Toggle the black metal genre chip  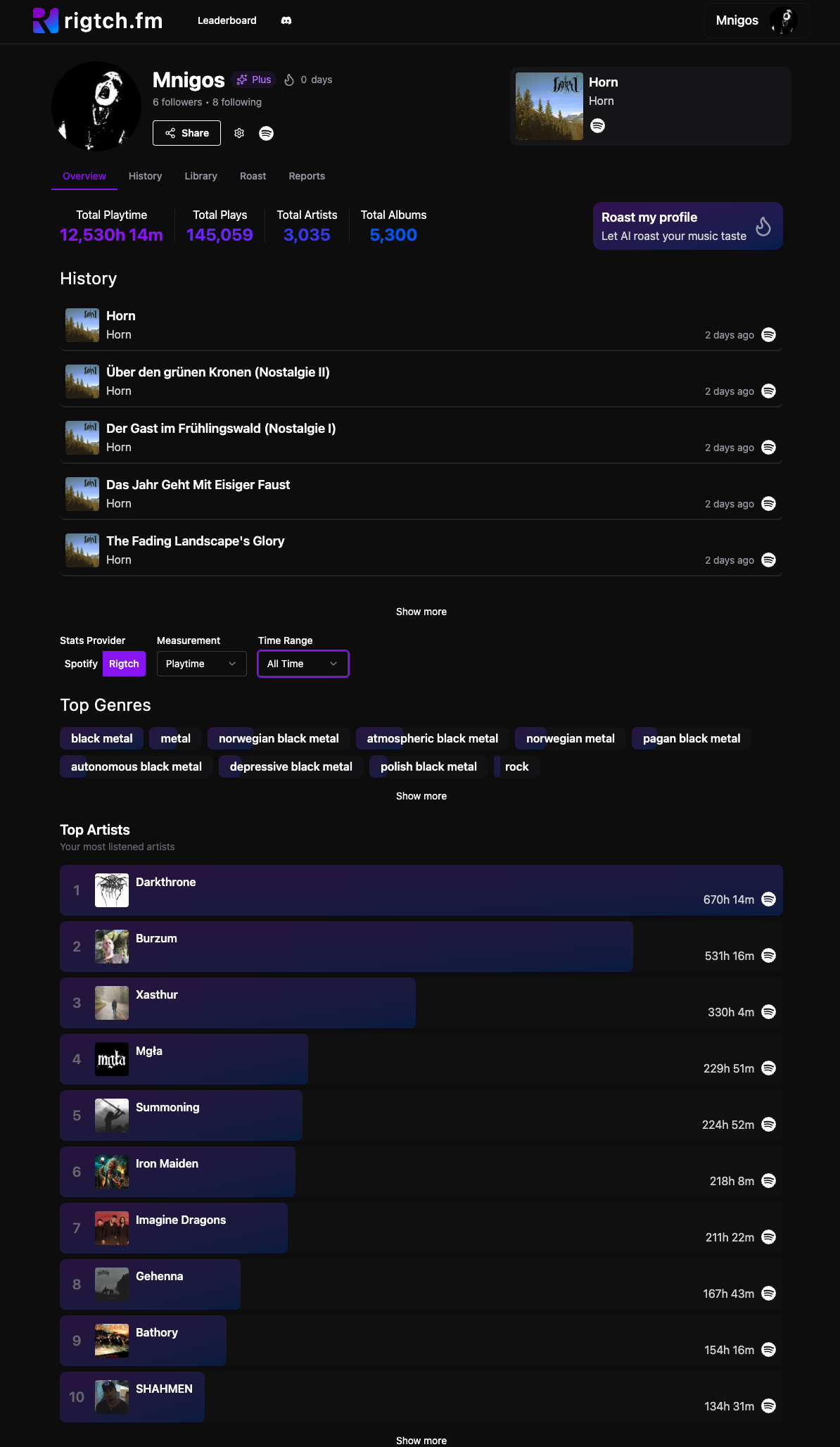101,738
